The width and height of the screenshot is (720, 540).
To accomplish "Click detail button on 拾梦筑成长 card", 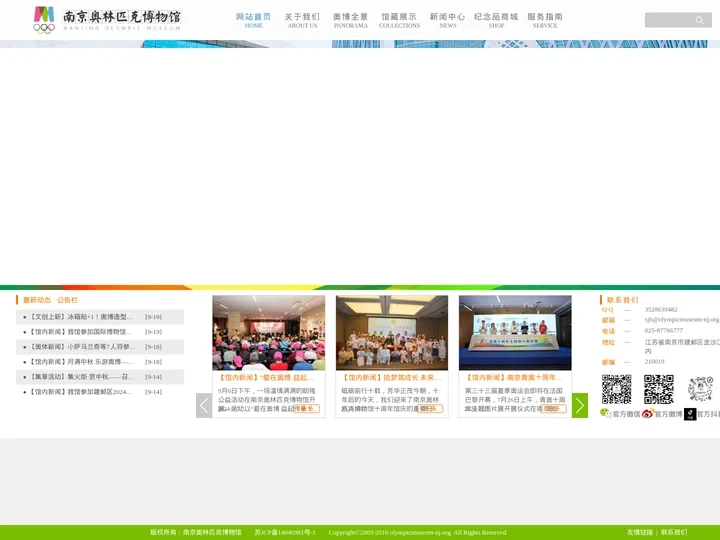I will pos(430,409).
